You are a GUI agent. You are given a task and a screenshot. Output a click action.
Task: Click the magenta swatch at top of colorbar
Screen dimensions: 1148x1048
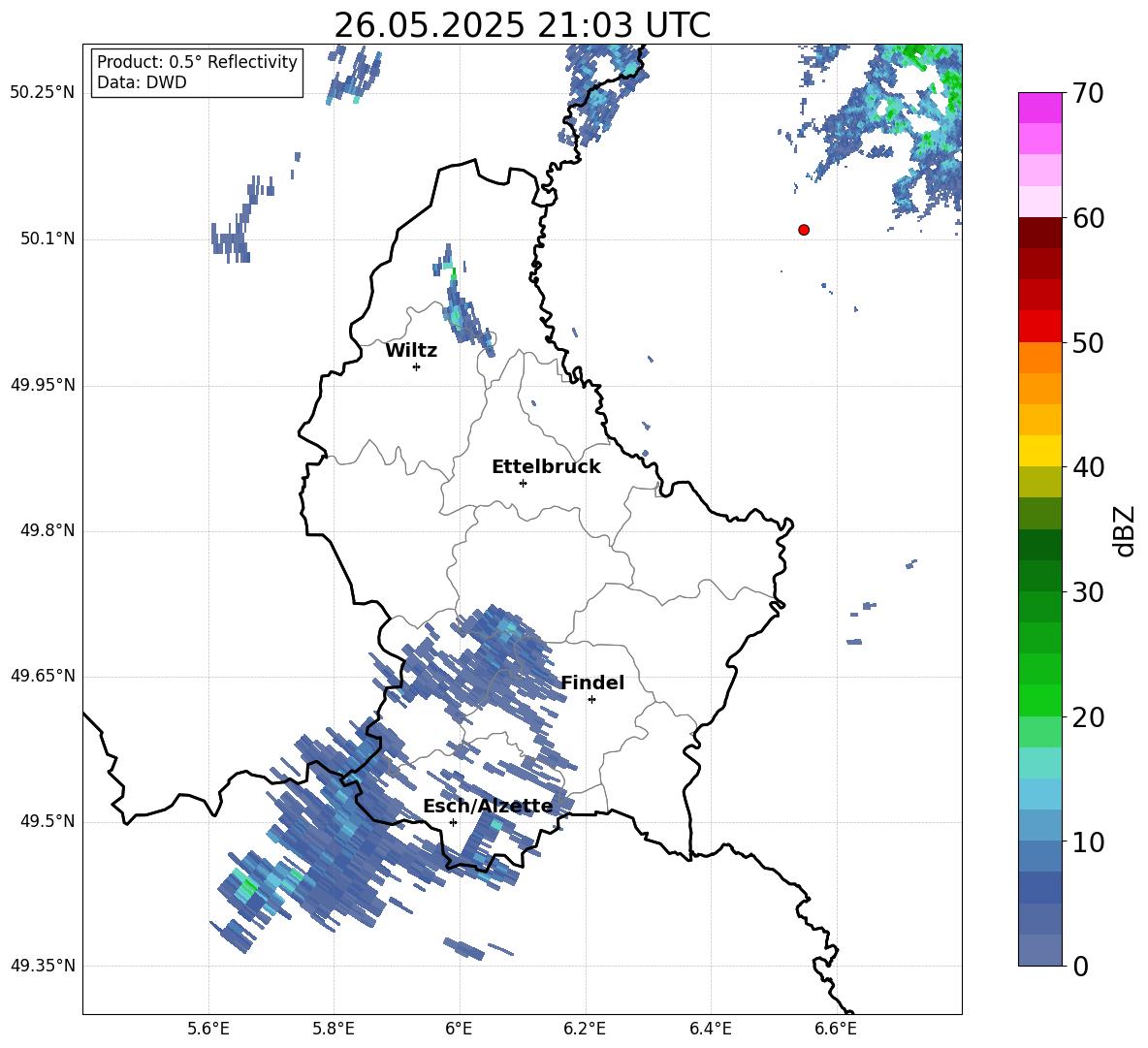(x=1039, y=109)
